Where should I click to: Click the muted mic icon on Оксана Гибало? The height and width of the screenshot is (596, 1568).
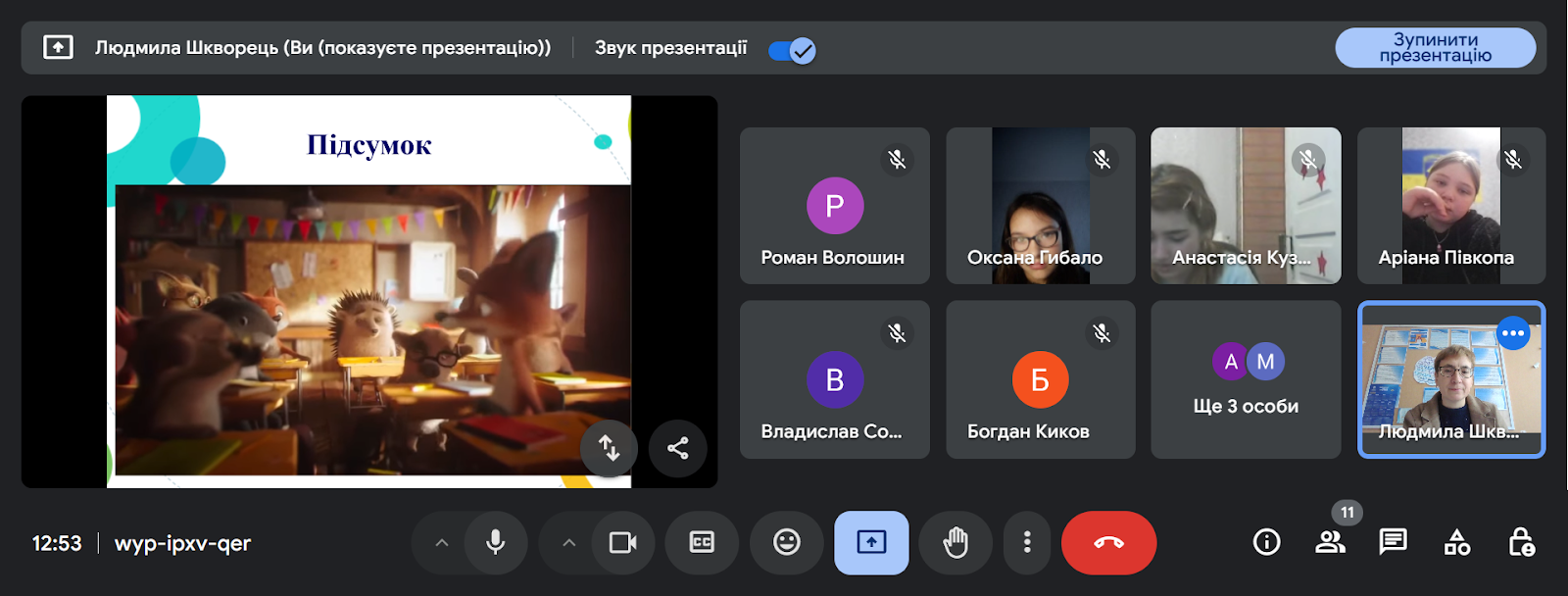(x=1102, y=160)
